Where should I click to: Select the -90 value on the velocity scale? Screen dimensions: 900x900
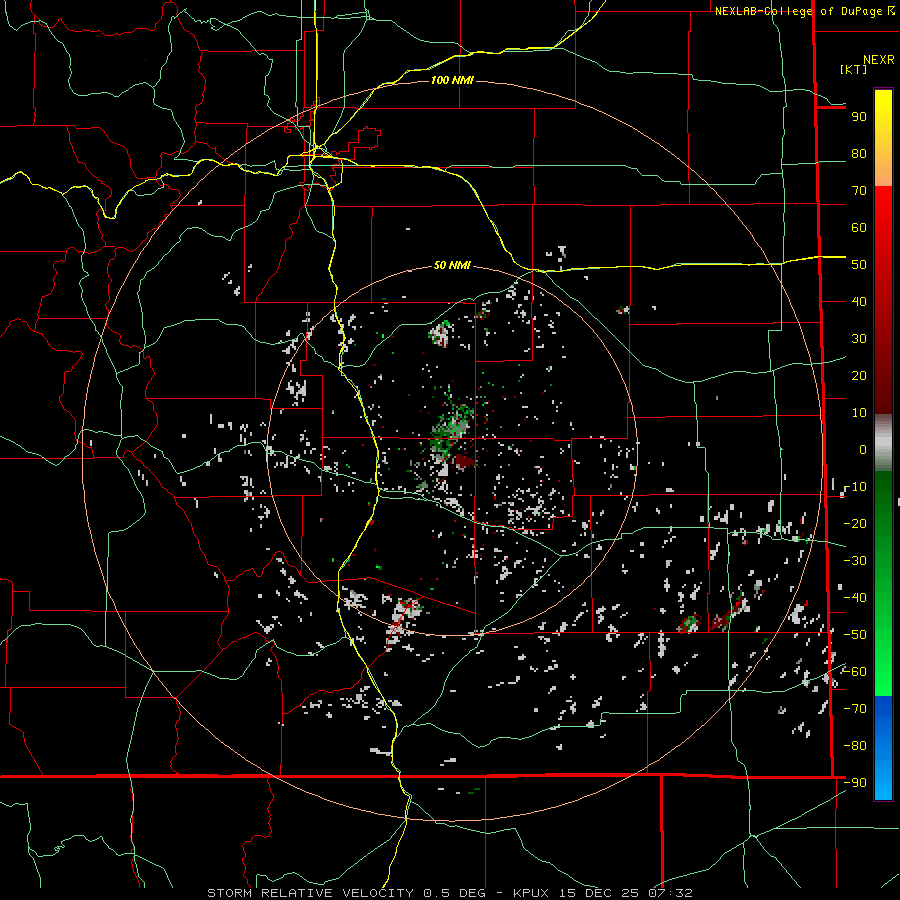tap(855, 783)
